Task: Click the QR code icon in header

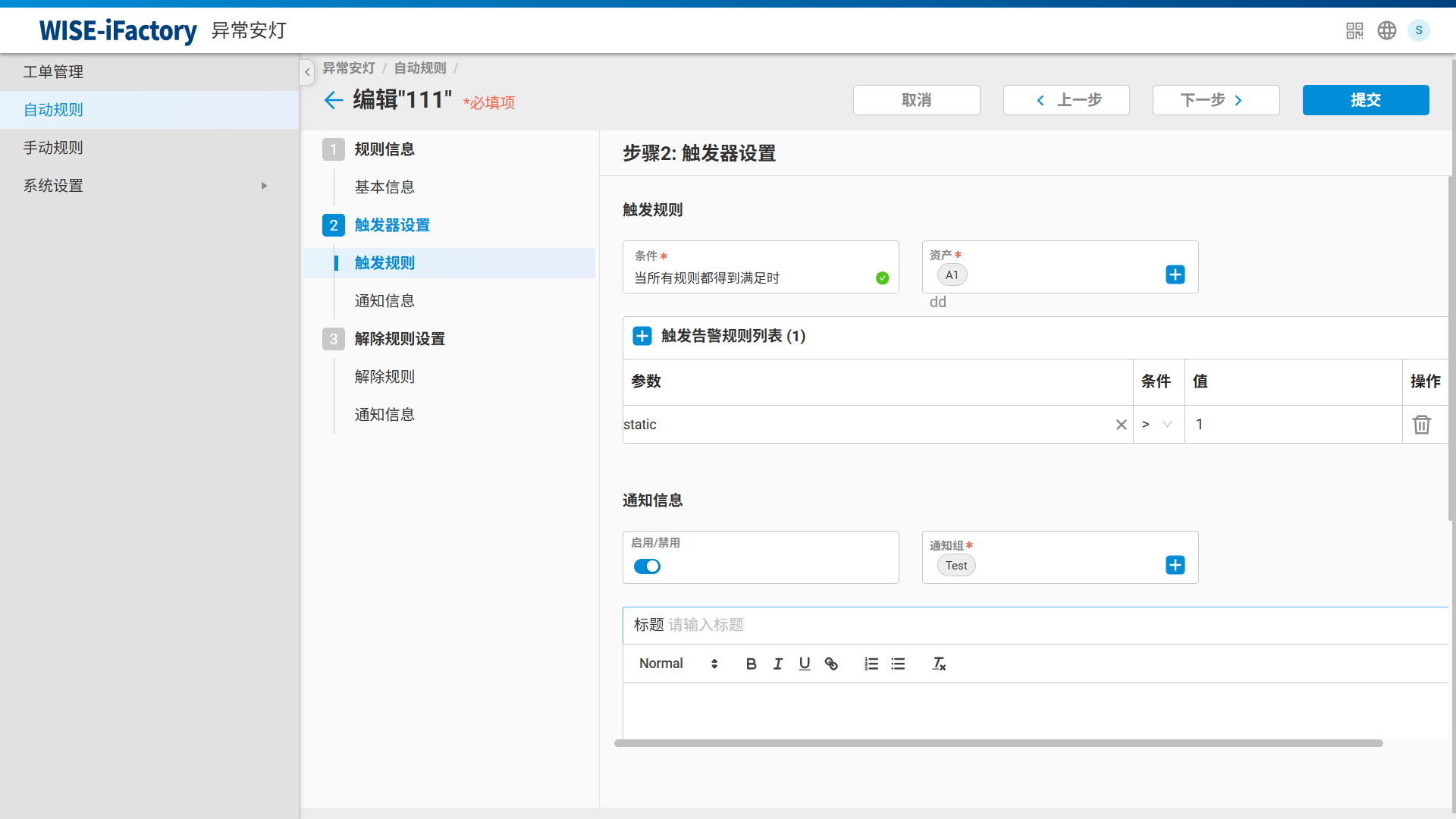Action: 1354,30
